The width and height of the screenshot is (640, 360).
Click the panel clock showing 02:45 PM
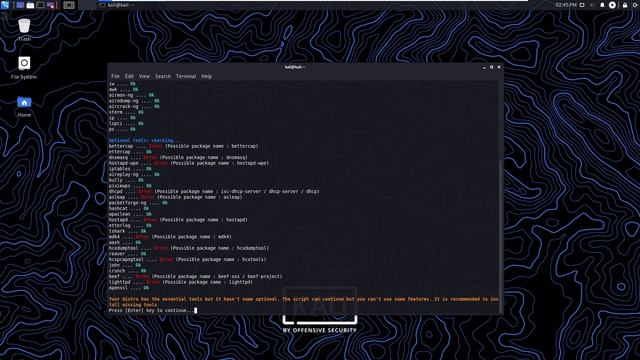point(566,5)
